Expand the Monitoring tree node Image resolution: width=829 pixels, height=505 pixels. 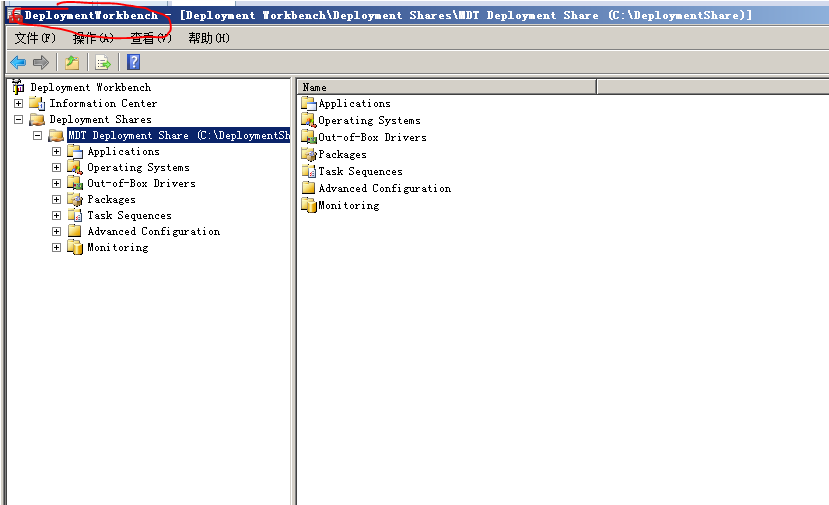[x=57, y=247]
